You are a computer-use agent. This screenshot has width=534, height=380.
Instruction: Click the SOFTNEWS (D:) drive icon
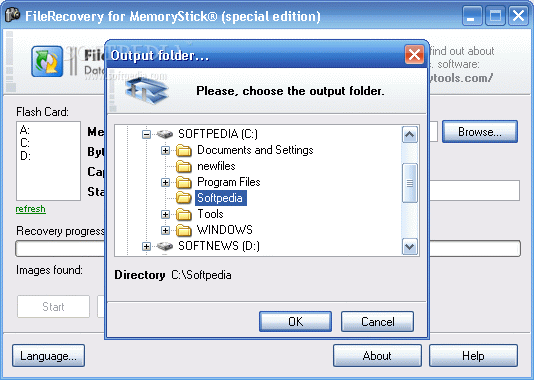pyautogui.click(x=165, y=246)
